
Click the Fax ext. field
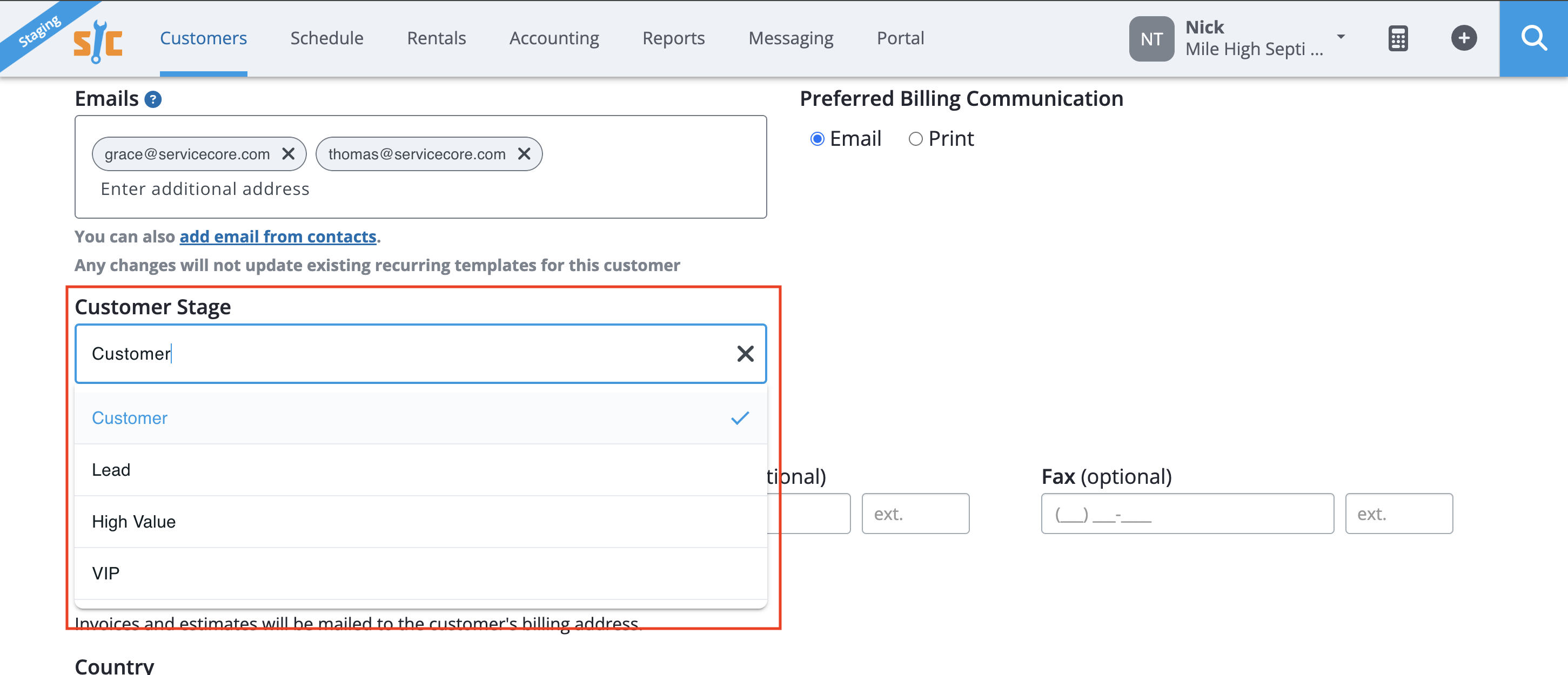[x=1399, y=514]
